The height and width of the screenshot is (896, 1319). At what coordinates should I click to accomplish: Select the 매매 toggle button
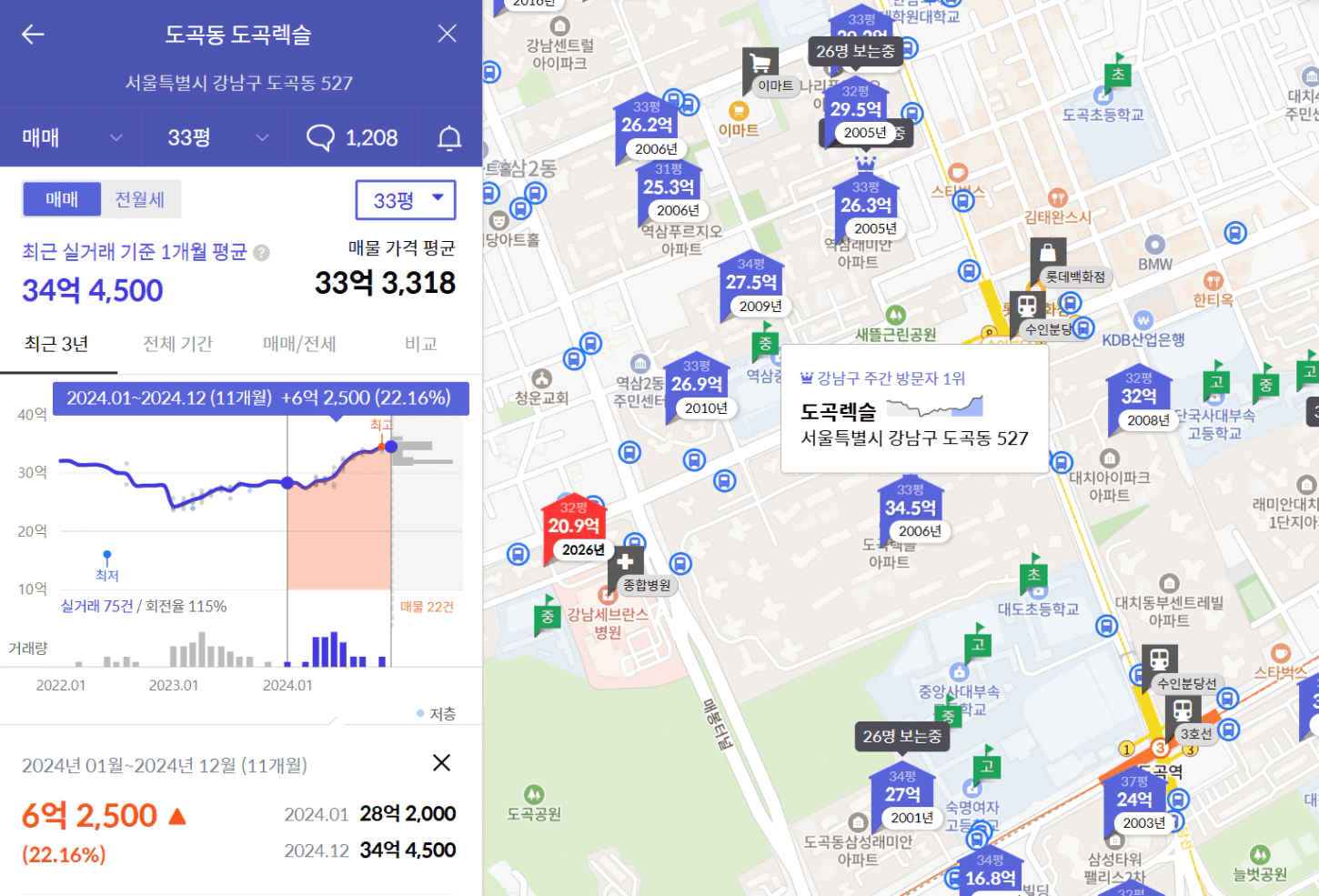62,199
